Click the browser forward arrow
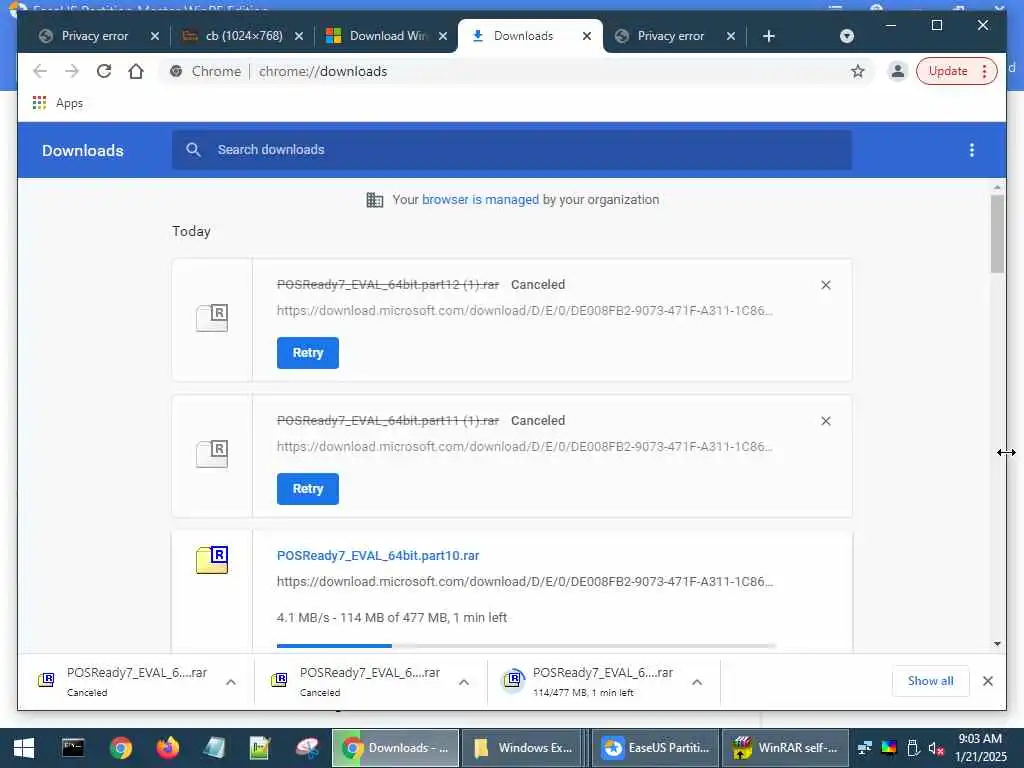 (72, 71)
